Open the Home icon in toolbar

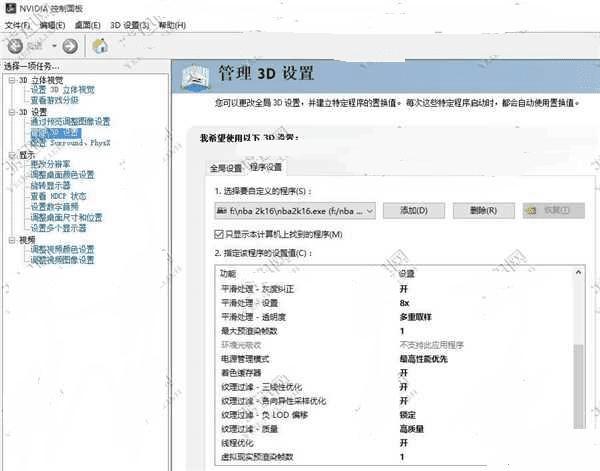pos(100,46)
